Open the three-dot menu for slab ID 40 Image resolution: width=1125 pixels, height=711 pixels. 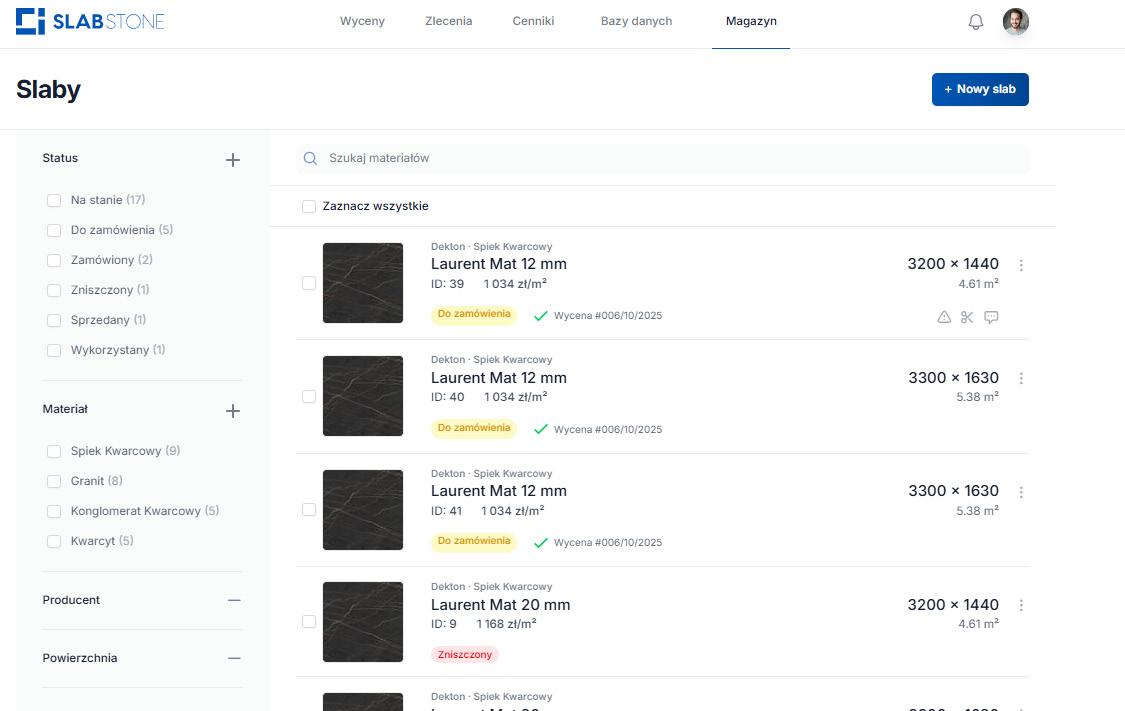(1021, 378)
